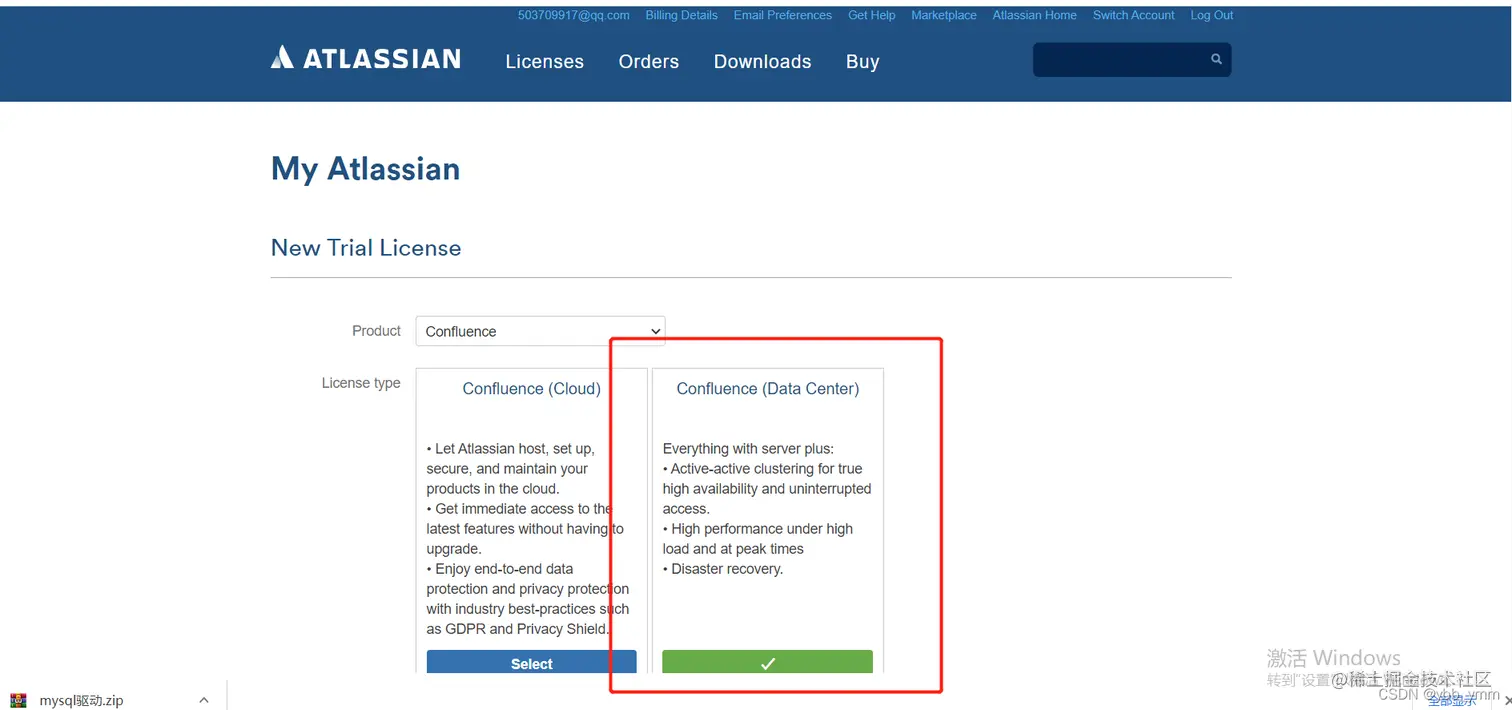Click the Log Out link
The height and width of the screenshot is (710, 1512).
tap(1212, 15)
